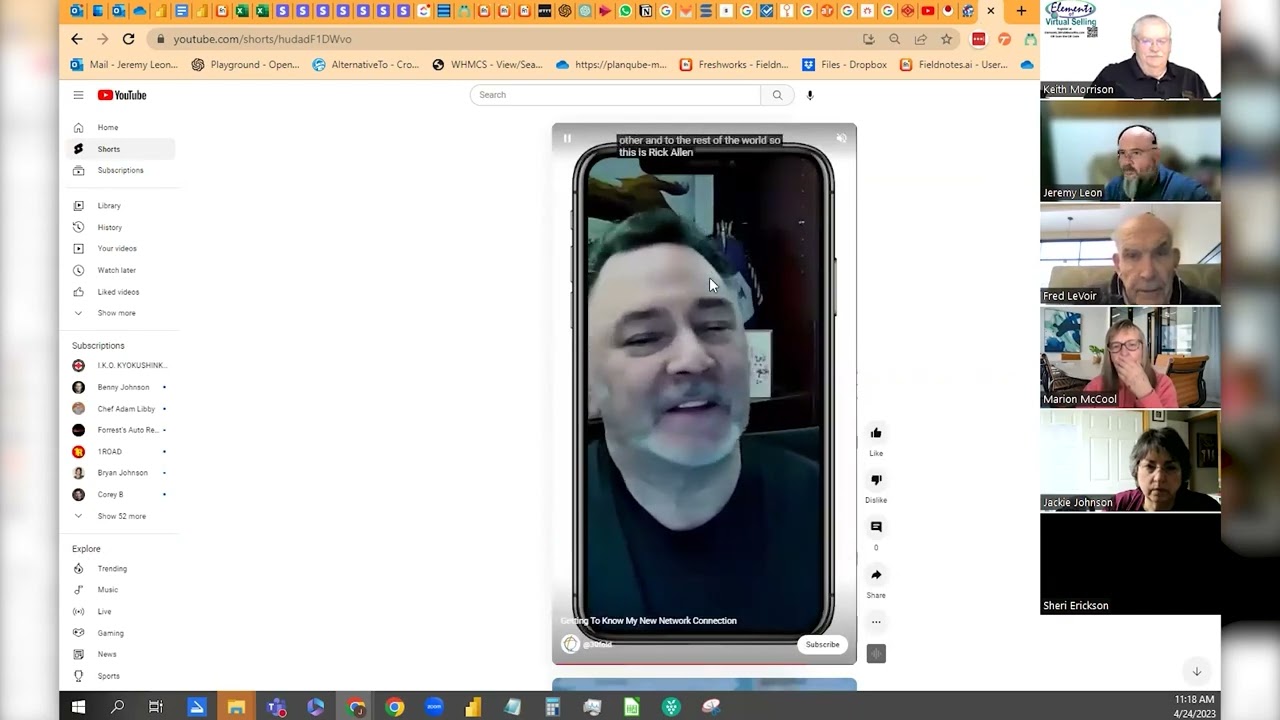The height and width of the screenshot is (720, 1280).
Task: Click the YouTube logo
Action: (x=122, y=95)
